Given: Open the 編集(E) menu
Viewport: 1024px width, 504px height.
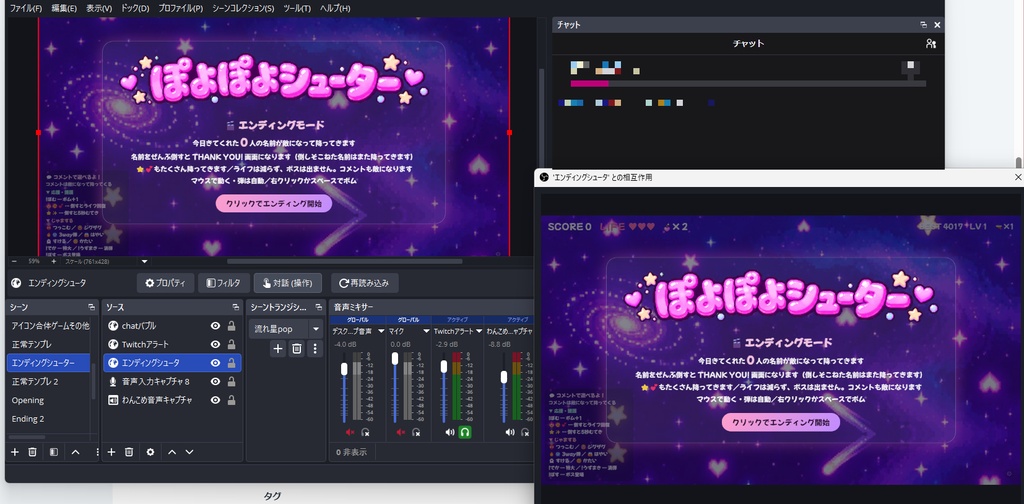Looking at the screenshot, I should 64,8.
